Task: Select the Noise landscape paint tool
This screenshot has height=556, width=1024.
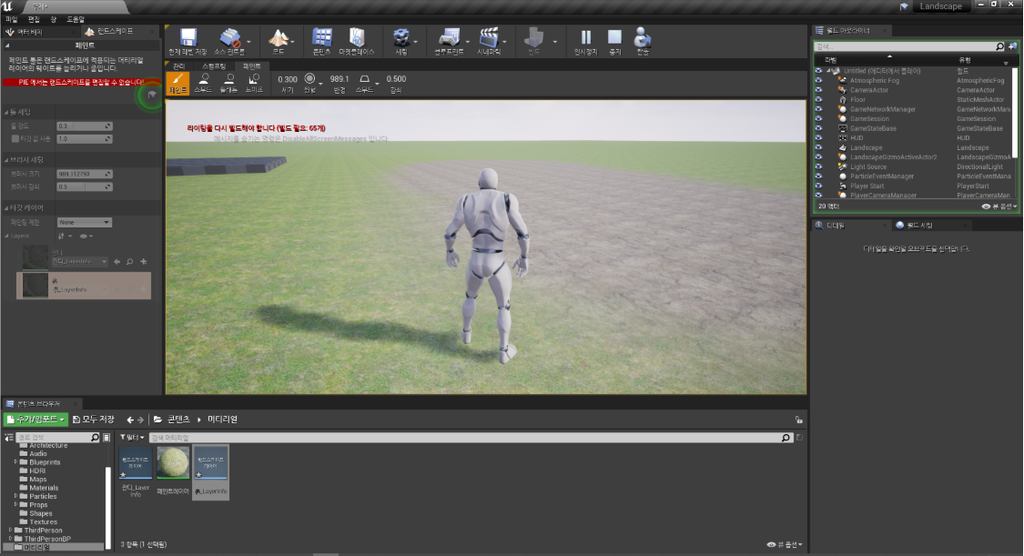Action: point(254,83)
